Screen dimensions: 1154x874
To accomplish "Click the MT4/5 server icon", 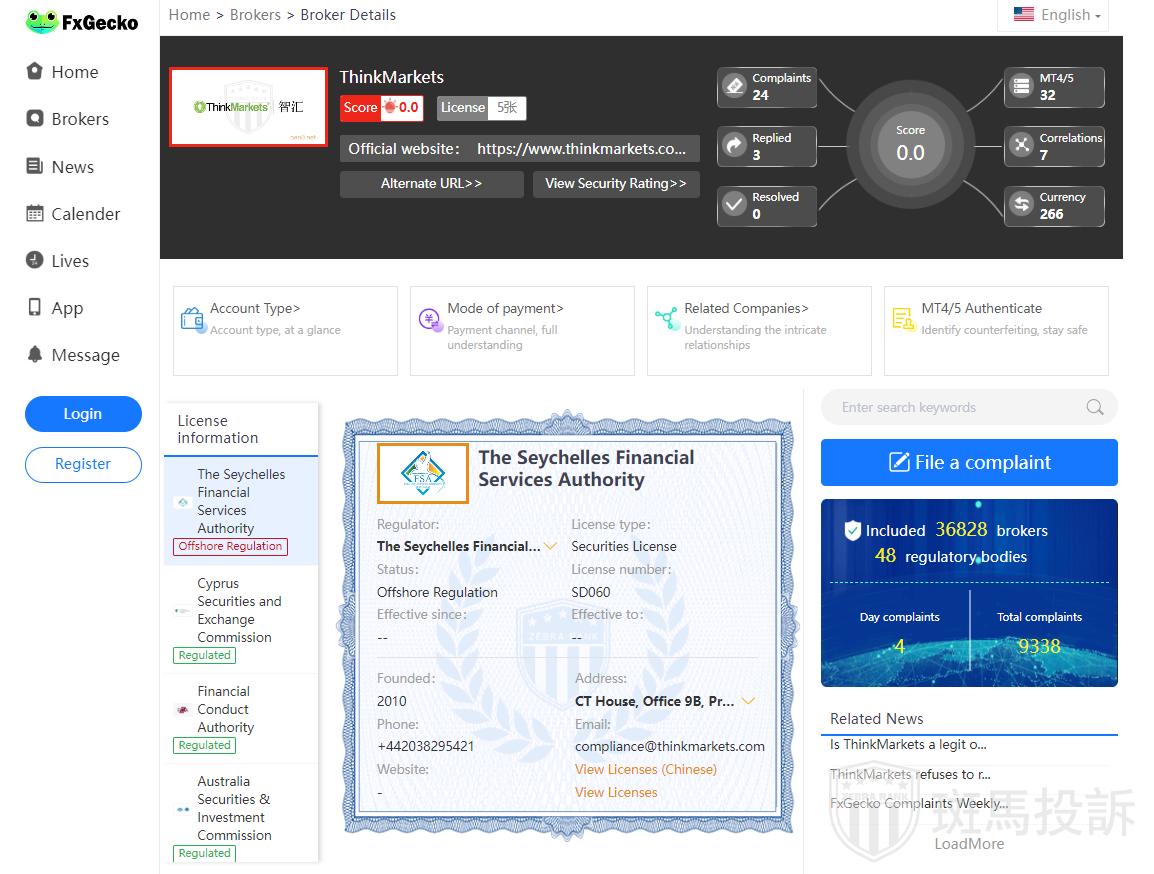I will coord(1021,87).
